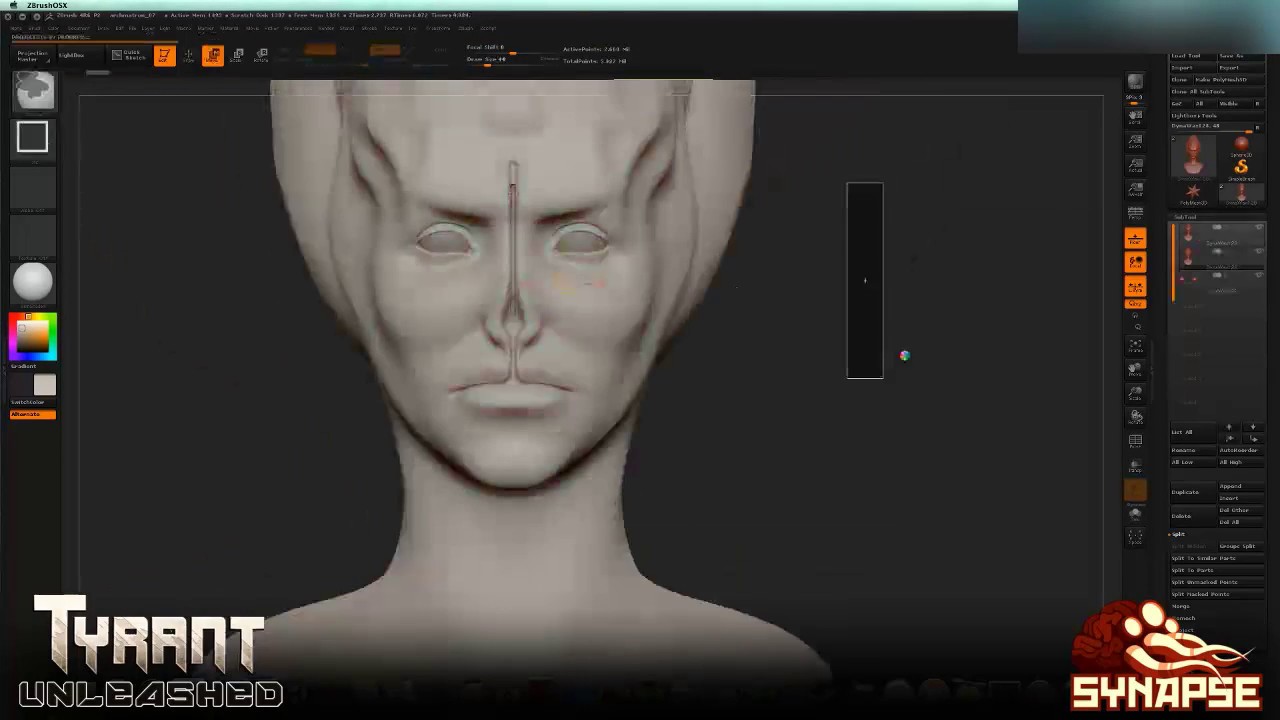Click the Del Other button
Viewport: 1280px width, 720px height.
click(x=1239, y=510)
